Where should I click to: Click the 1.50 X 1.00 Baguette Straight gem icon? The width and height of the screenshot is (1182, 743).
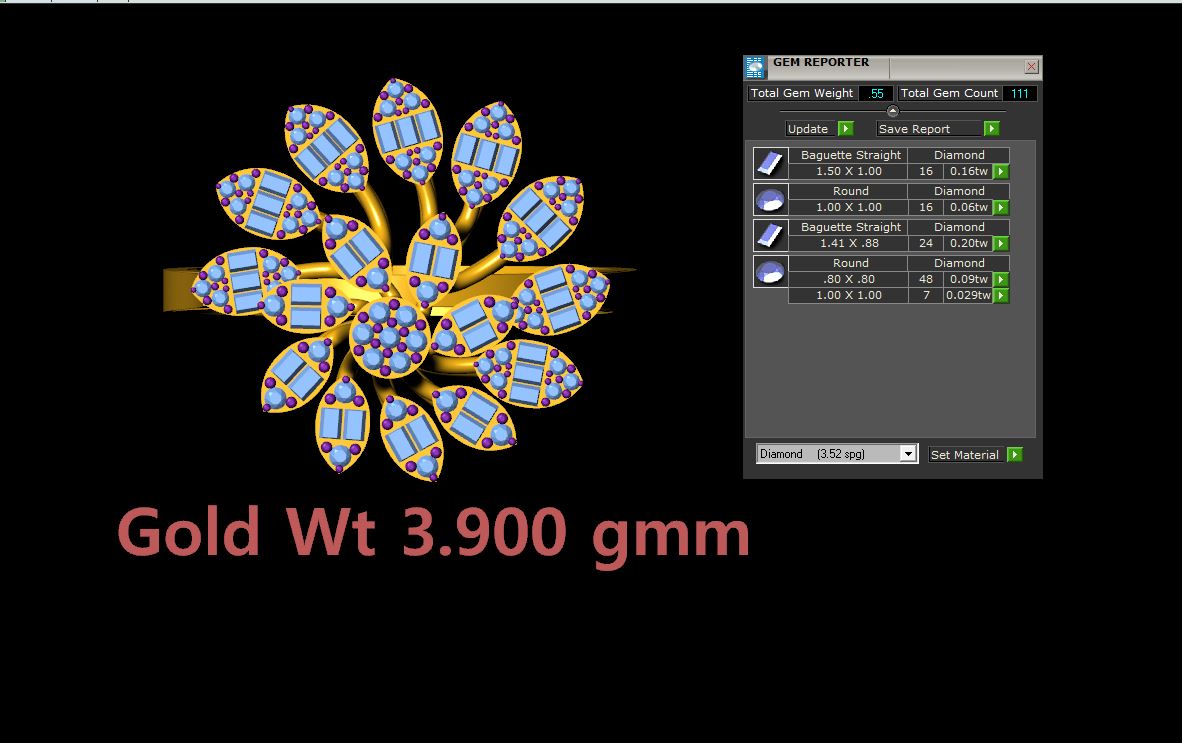(770, 163)
